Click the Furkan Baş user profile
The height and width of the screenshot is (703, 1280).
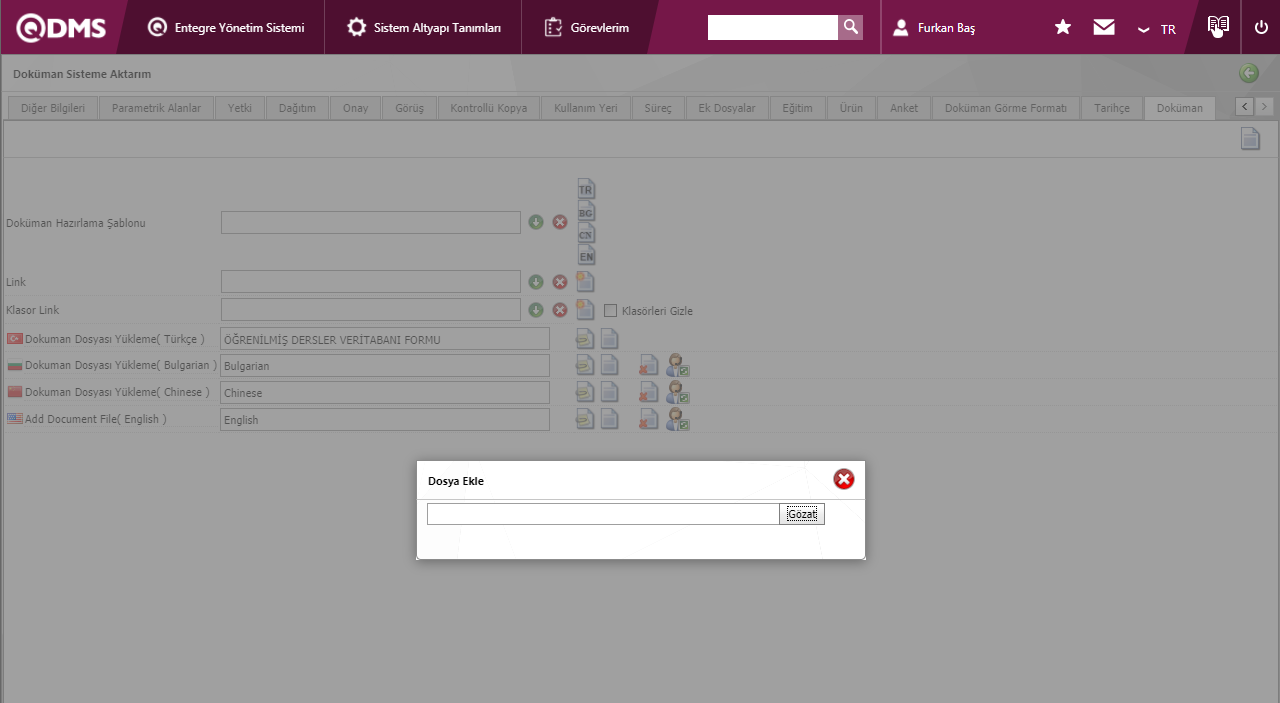coord(934,28)
